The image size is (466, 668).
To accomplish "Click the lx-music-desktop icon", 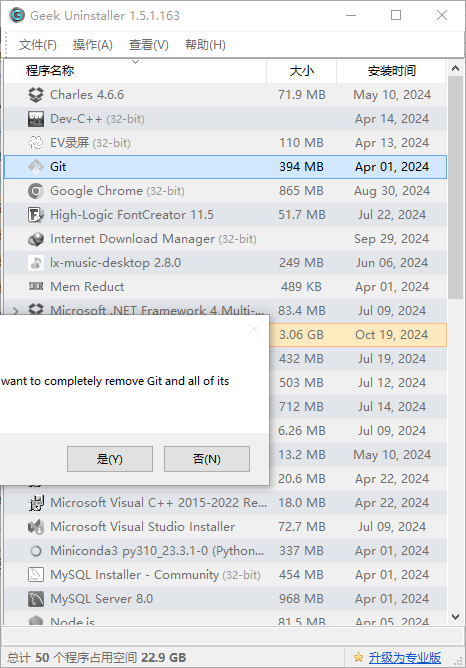I will click(x=36, y=263).
